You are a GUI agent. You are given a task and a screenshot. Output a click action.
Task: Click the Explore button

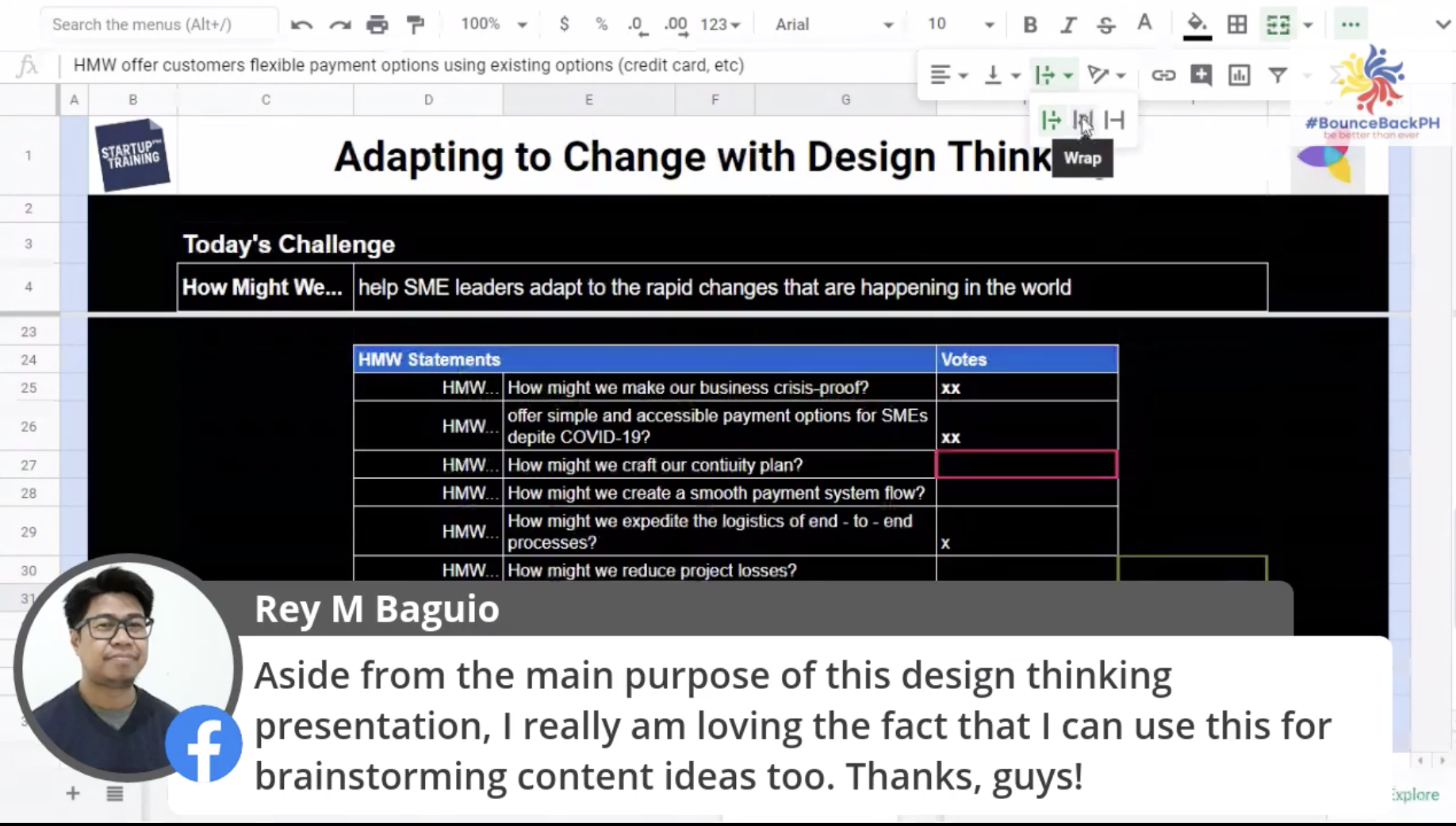point(1416,794)
